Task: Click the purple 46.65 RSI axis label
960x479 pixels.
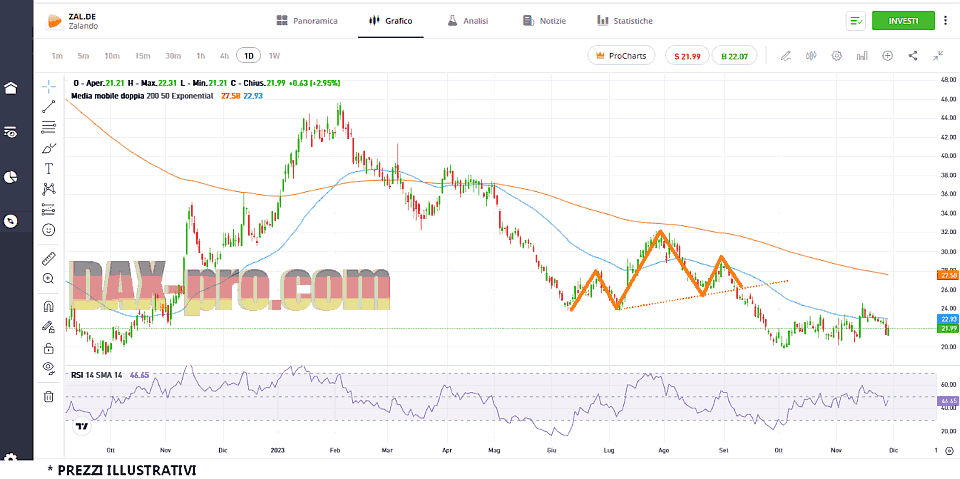Action: (x=948, y=400)
